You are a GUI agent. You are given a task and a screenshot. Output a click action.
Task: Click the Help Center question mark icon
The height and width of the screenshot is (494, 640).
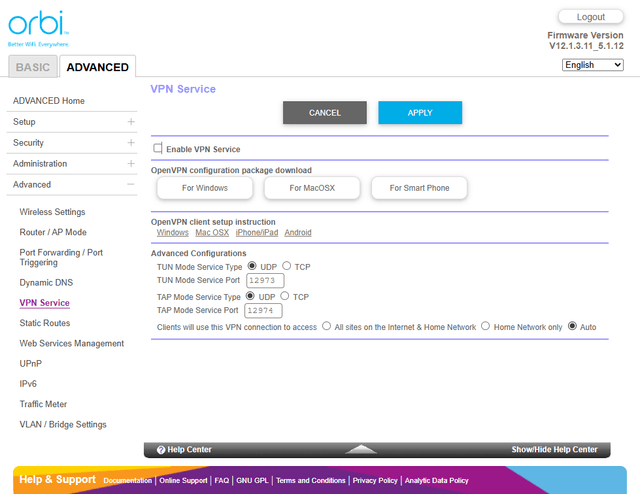click(x=161, y=449)
